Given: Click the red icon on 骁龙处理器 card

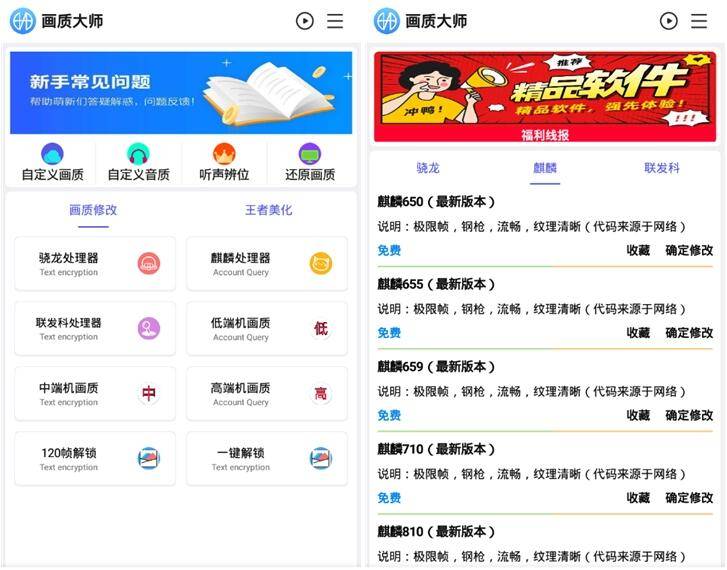Looking at the screenshot, I should (x=149, y=263).
